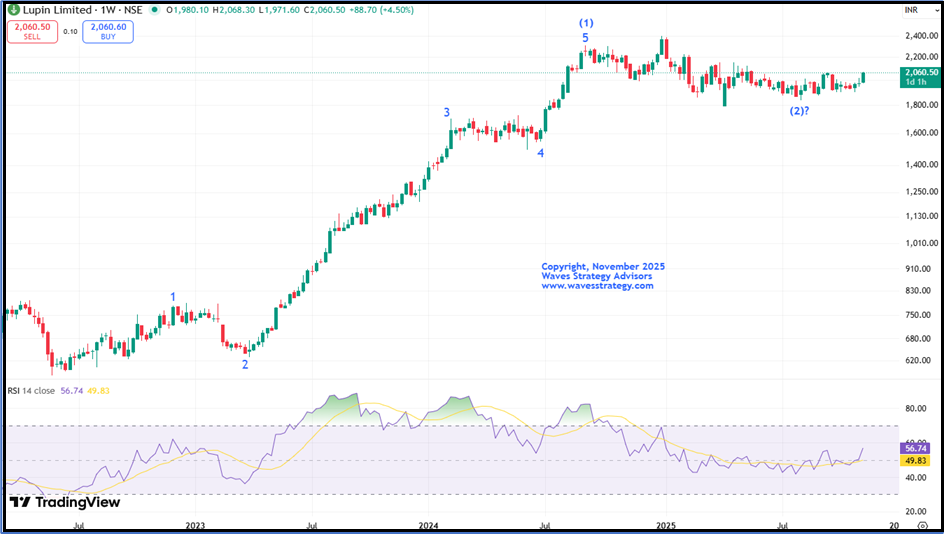Click the purple 56.74 value in RSI legend
The image size is (944, 534).
71,391
